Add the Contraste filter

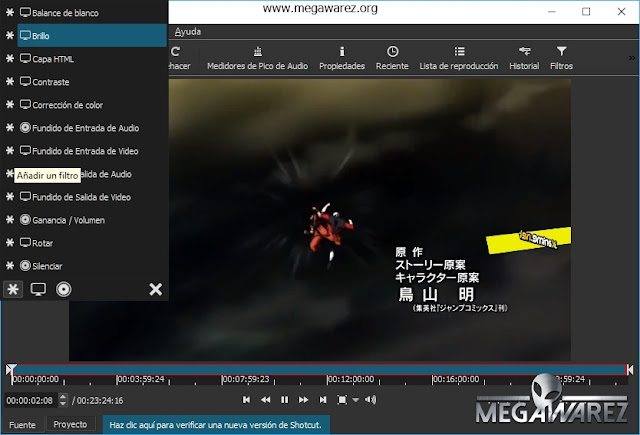(x=91, y=82)
